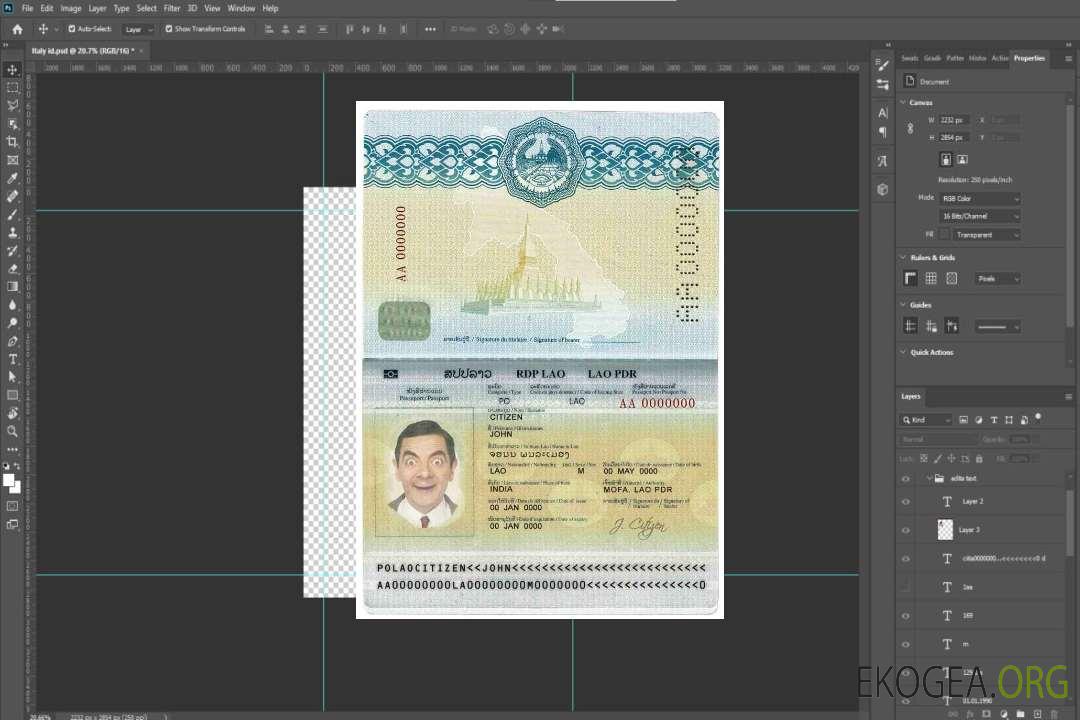Open the guide line style dropdown

pyautogui.click(x=998, y=327)
